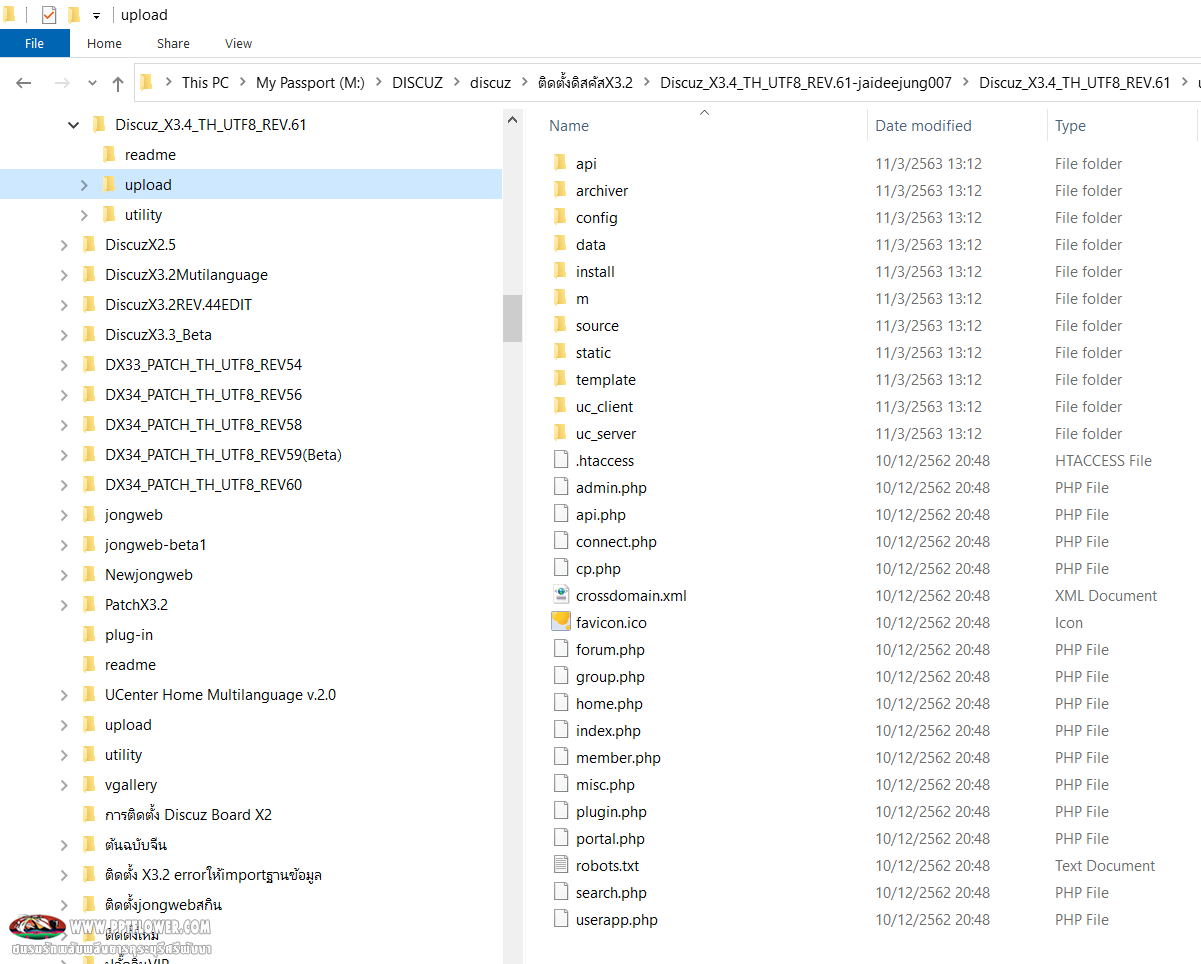
Task: Click the navigation pane scroll up arrow
Action: [512, 120]
